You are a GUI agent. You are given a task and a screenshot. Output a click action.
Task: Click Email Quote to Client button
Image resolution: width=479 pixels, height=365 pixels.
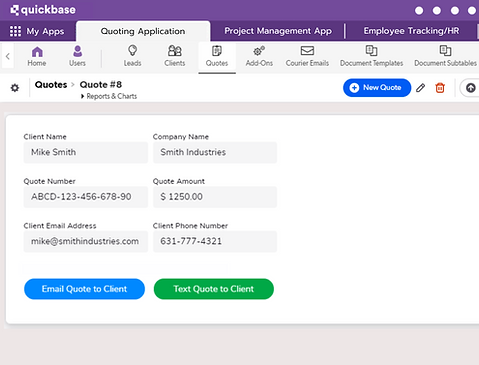(x=84, y=289)
